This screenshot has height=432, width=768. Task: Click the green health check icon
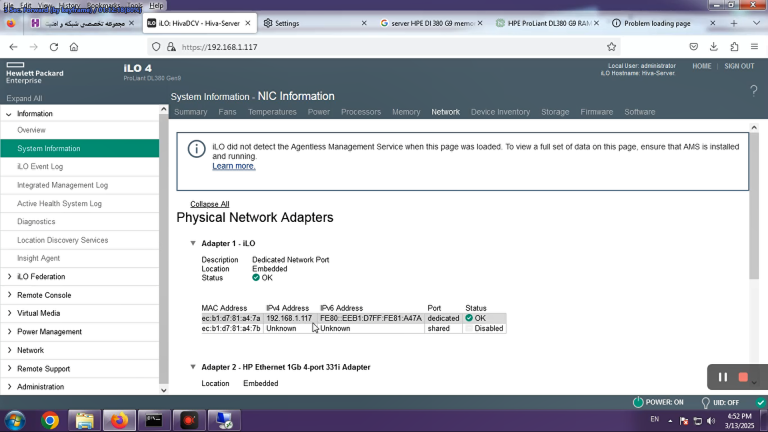(x=760, y=403)
